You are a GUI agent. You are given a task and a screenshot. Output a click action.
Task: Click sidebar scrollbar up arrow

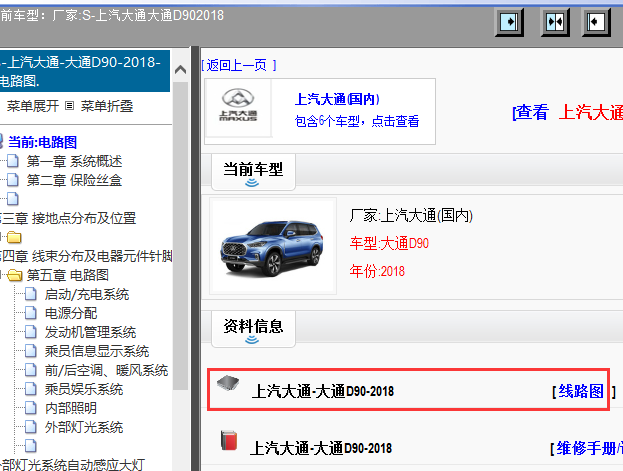pyautogui.click(x=180, y=70)
